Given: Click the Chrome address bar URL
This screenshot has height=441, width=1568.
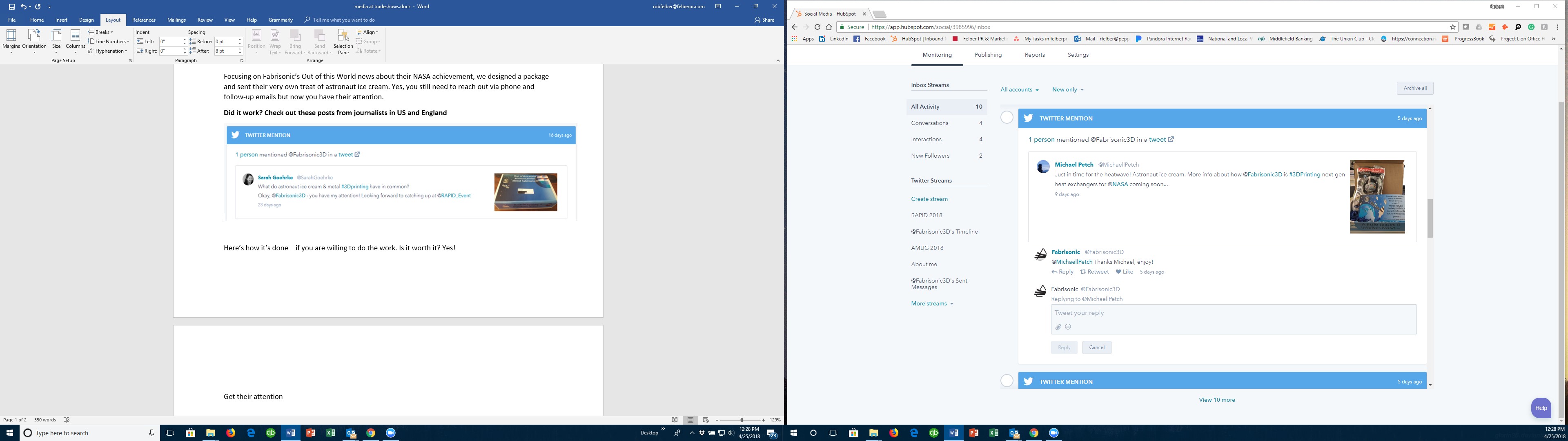Looking at the screenshot, I should [x=931, y=27].
